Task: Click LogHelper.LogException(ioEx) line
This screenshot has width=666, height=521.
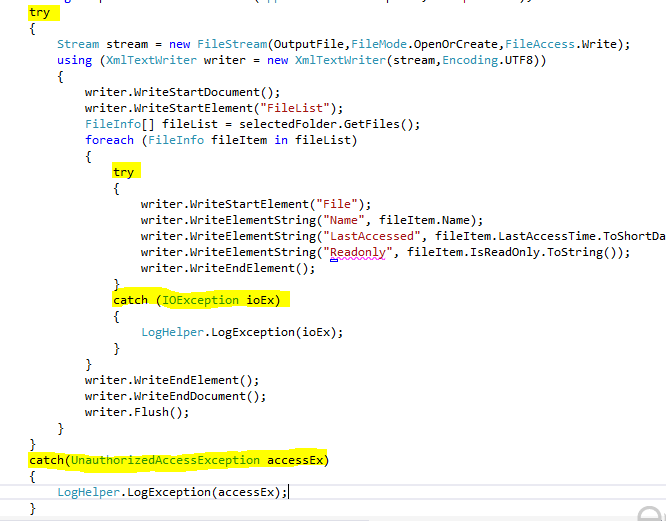Action: pyautogui.click(x=242, y=332)
